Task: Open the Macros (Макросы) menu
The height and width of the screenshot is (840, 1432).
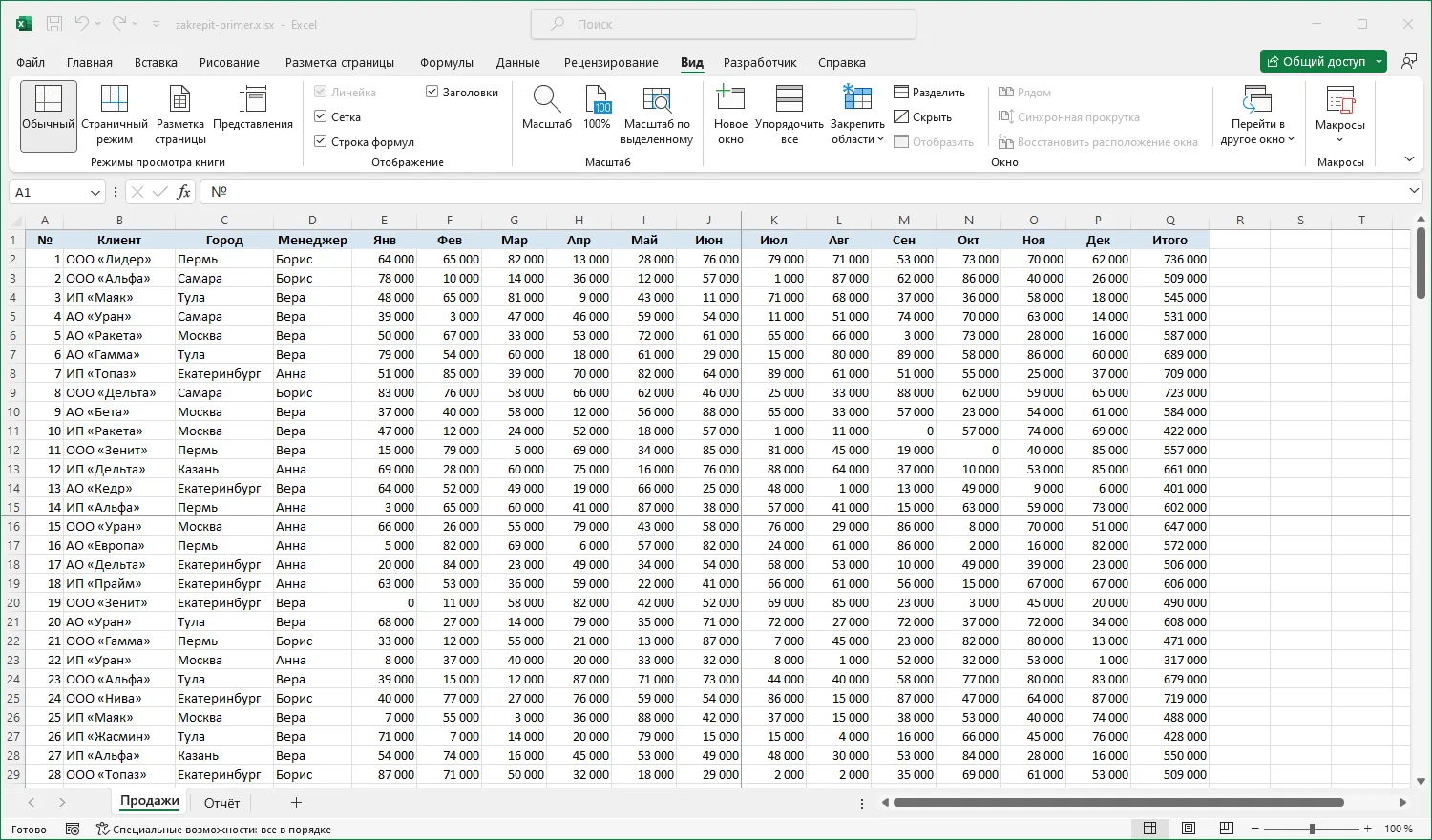Action: 1340,115
